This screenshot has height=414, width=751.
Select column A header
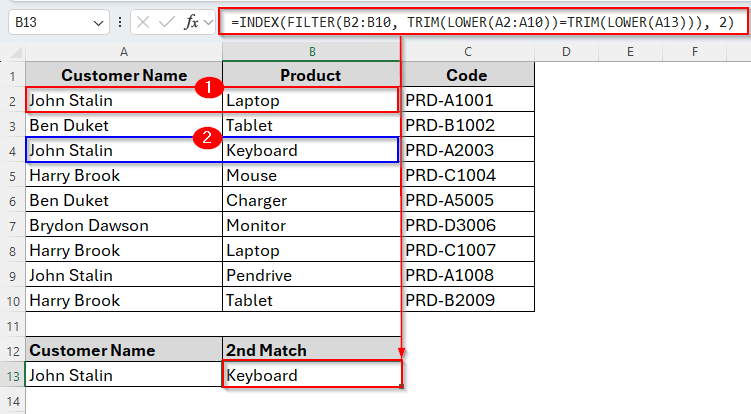(x=124, y=51)
